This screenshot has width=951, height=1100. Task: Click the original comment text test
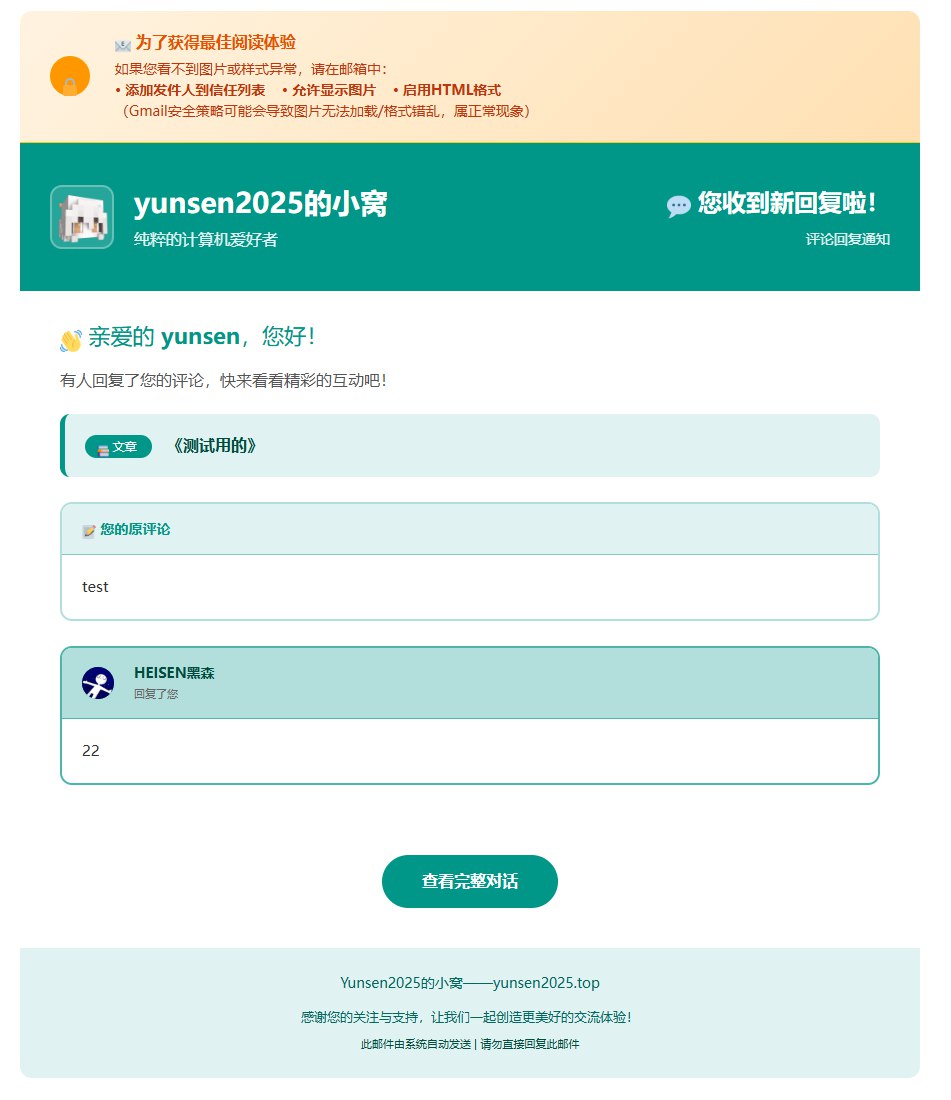95,586
